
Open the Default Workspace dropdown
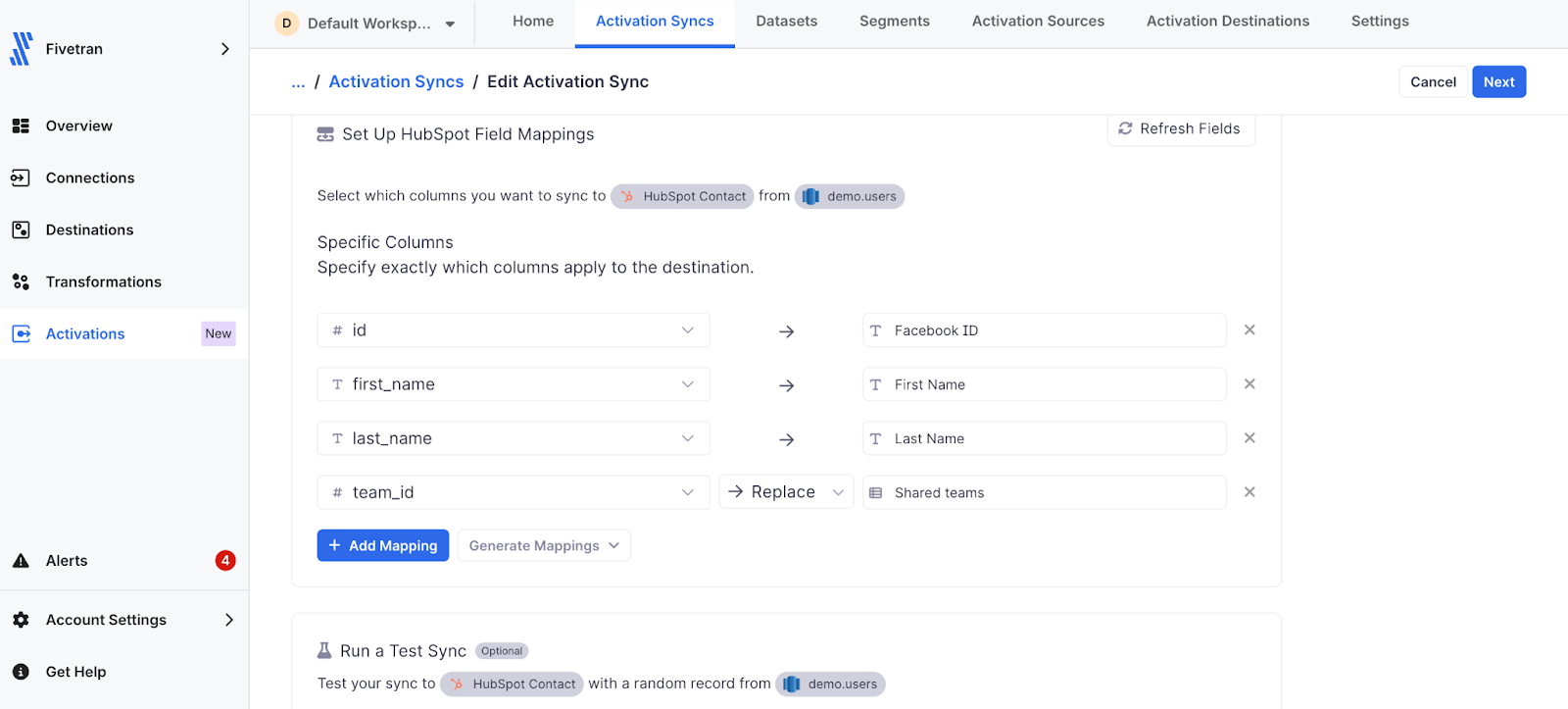366,24
